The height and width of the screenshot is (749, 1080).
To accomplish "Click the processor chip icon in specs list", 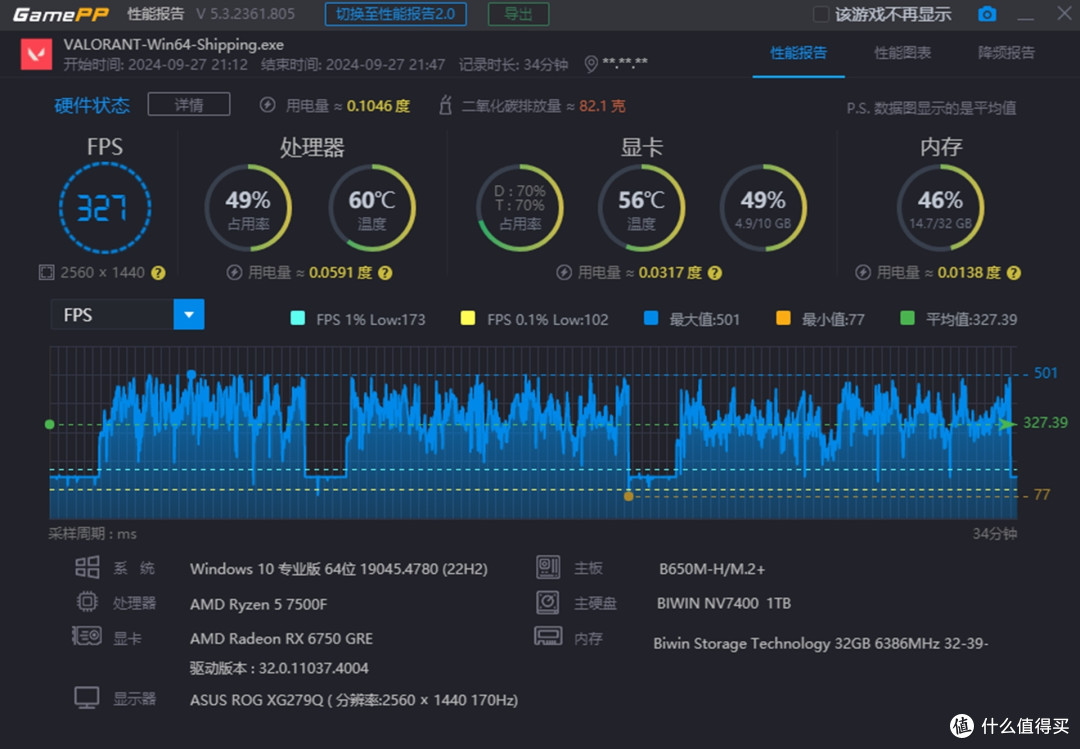I will pos(87,602).
